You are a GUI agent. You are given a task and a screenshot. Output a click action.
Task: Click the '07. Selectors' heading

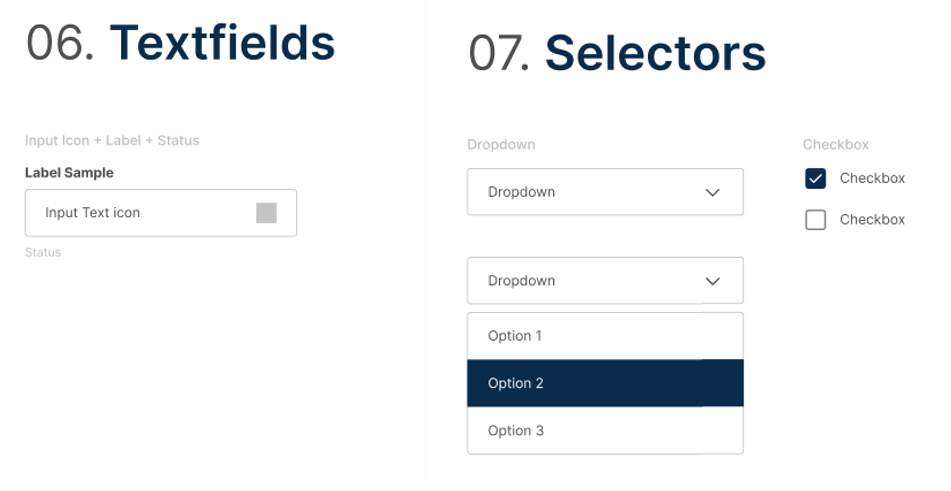(616, 52)
